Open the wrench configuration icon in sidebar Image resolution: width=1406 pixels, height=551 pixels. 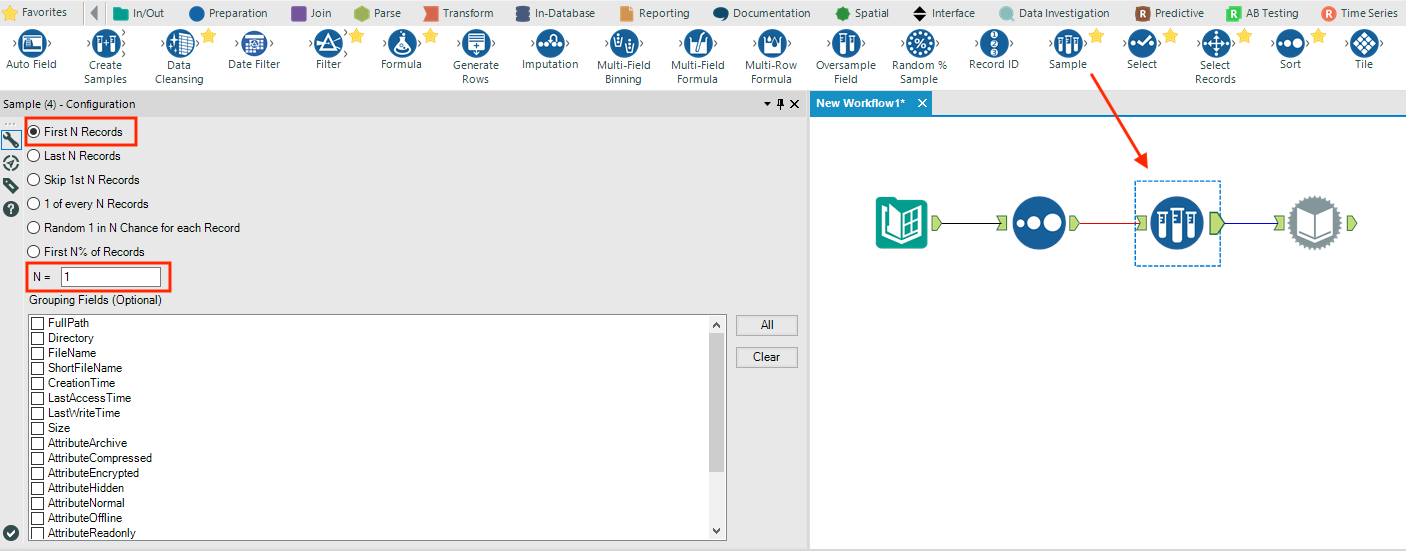11,140
